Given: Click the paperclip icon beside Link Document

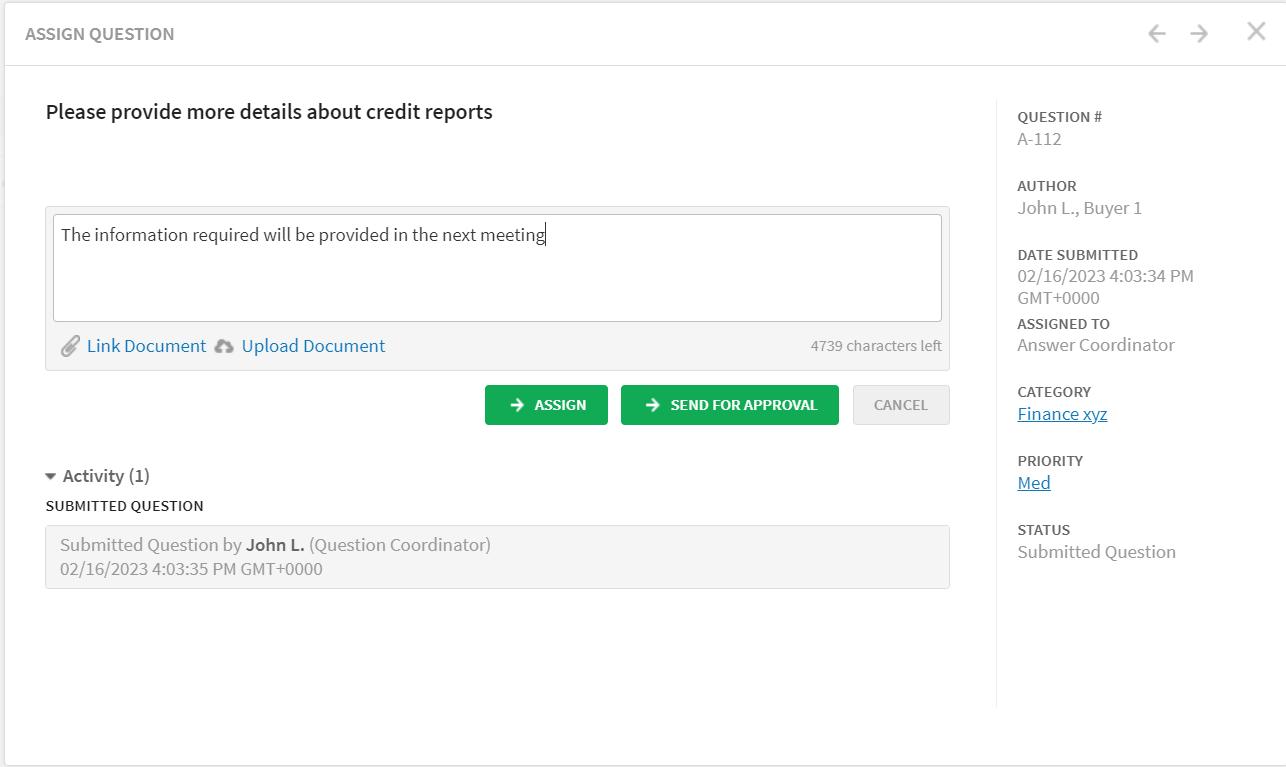Looking at the screenshot, I should coord(70,346).
